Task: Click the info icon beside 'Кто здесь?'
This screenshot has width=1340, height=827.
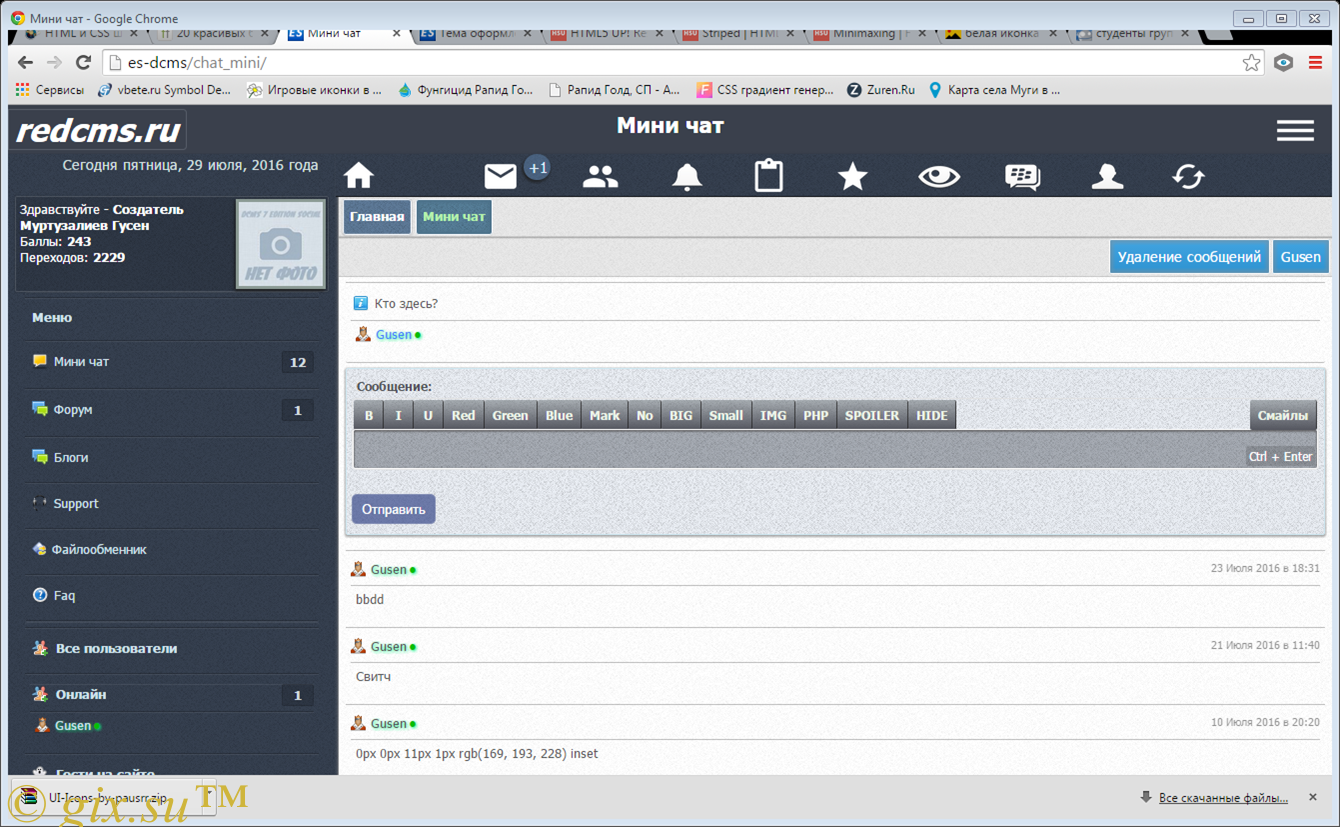Action: [x=361, y=303]
